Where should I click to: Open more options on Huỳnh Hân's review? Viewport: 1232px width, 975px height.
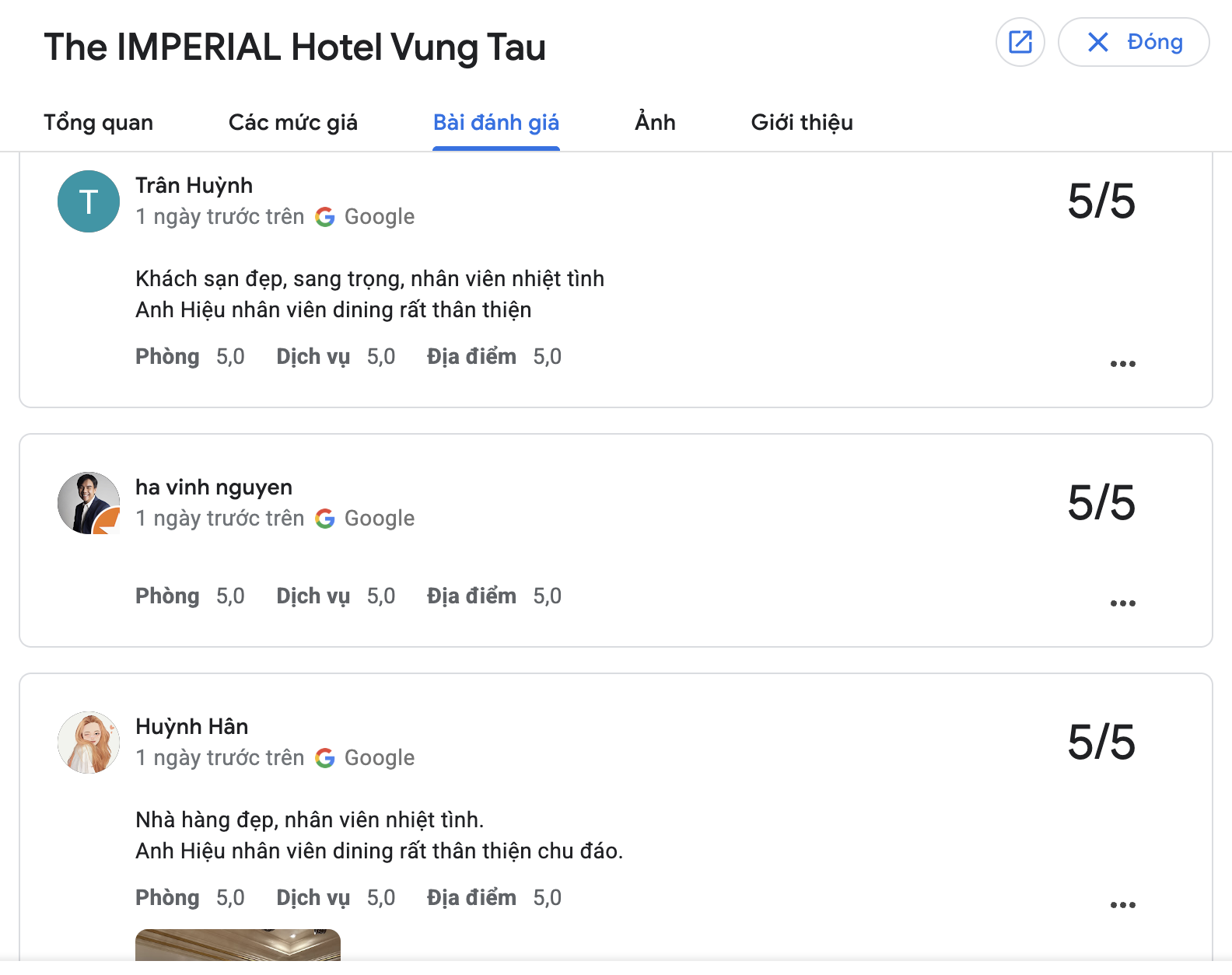[x=1122, y=905]
